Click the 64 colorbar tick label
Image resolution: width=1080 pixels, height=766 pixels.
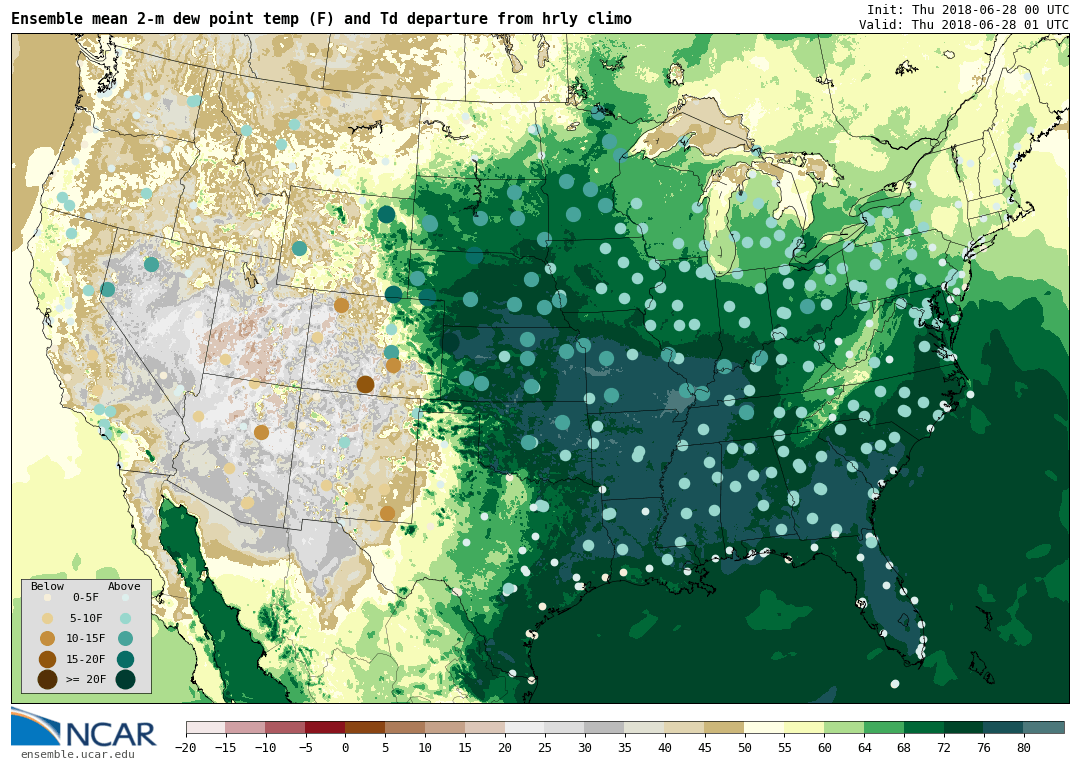865,747
